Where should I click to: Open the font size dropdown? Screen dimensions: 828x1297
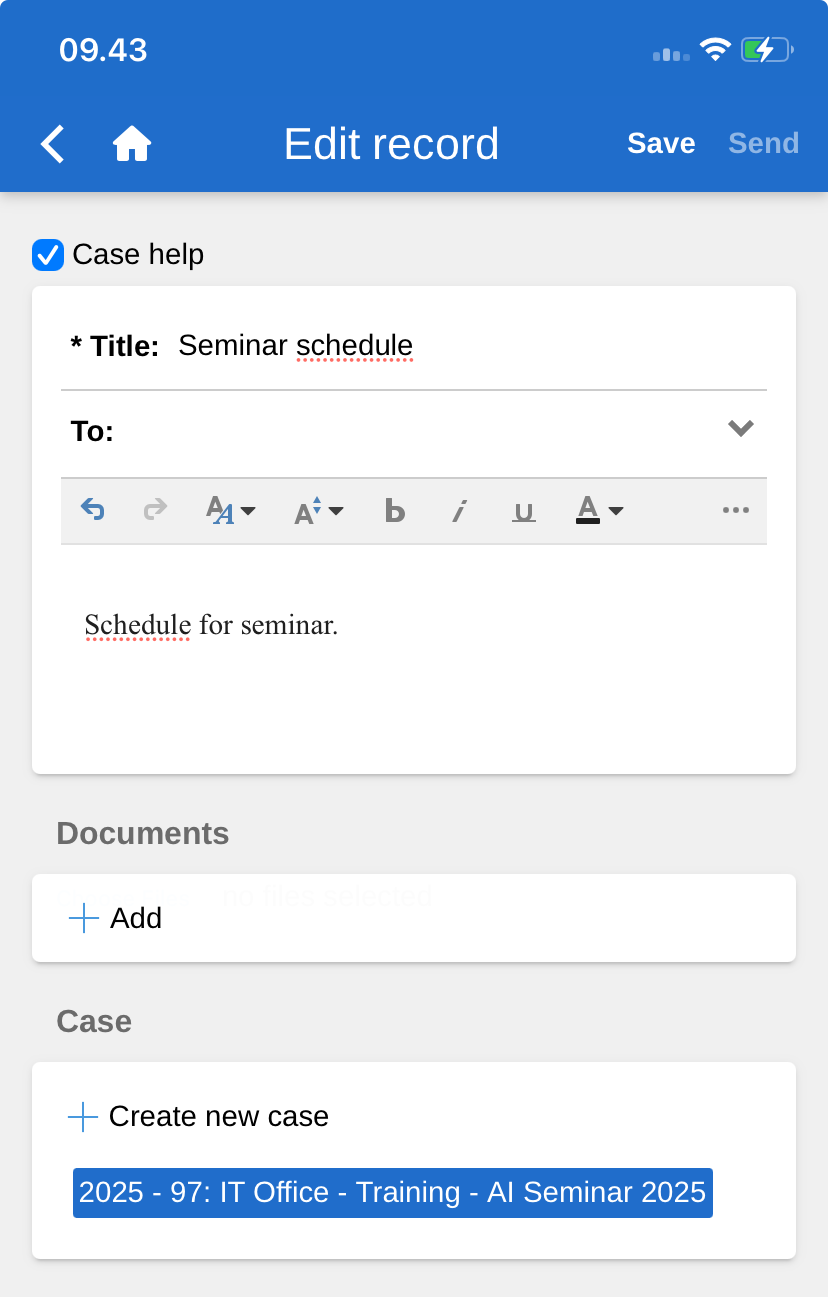(x=319, y=511)
